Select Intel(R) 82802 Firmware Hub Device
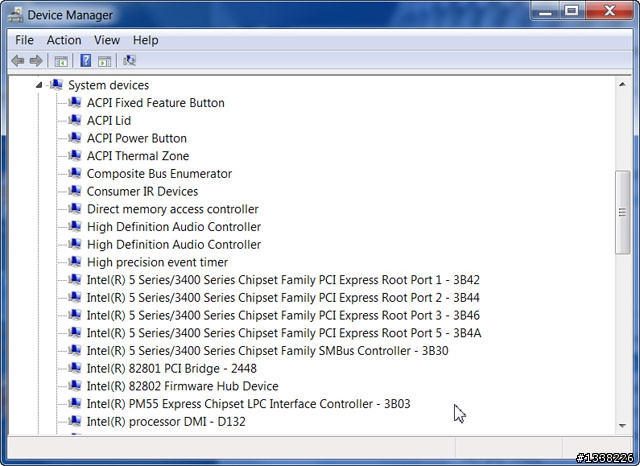 point(182,386)
